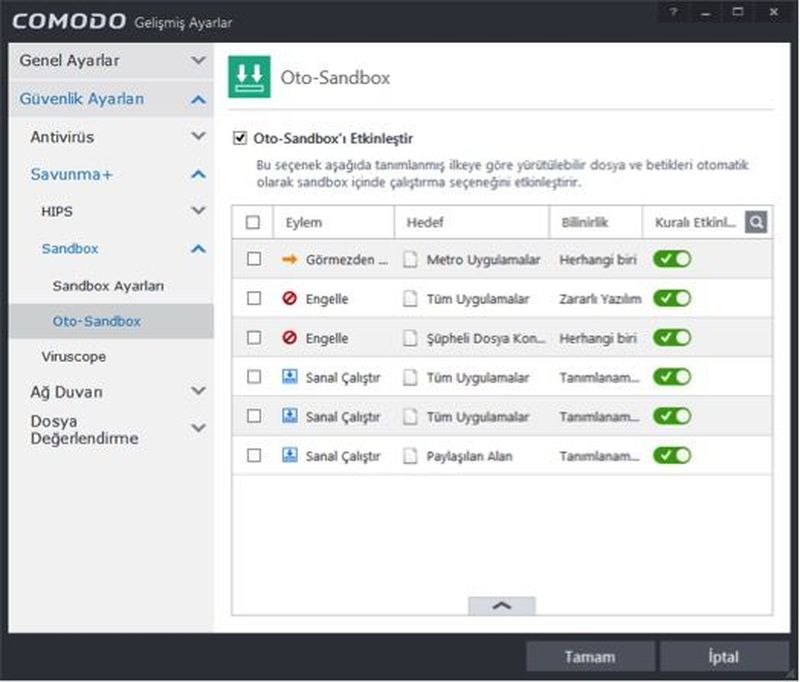The width and height of the screenshot is (800, 682).
Task: Select Viruscope in the sidebar
Action: pos(74,356)
